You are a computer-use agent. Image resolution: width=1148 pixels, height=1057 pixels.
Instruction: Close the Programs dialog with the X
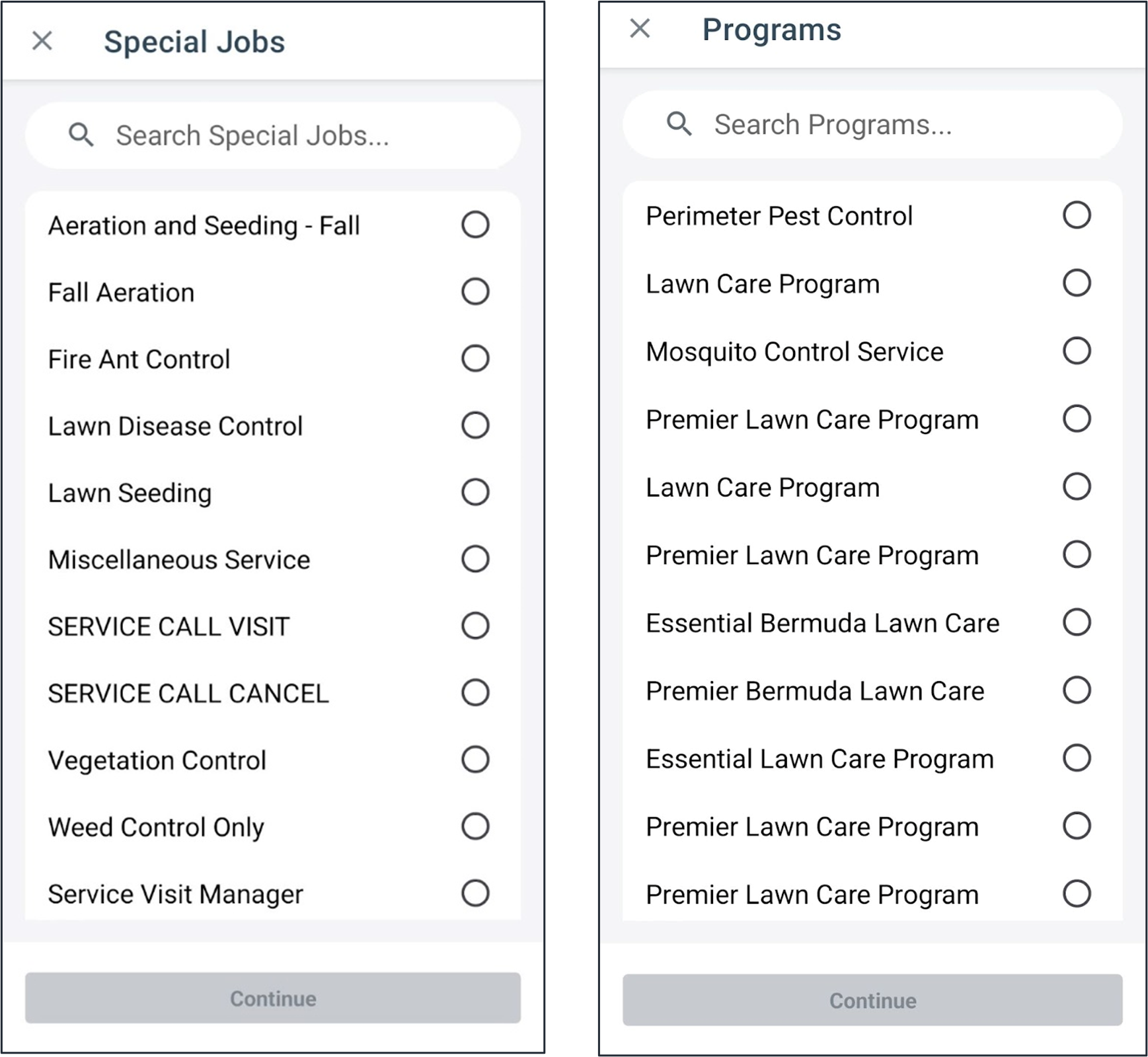pos(640,28)
